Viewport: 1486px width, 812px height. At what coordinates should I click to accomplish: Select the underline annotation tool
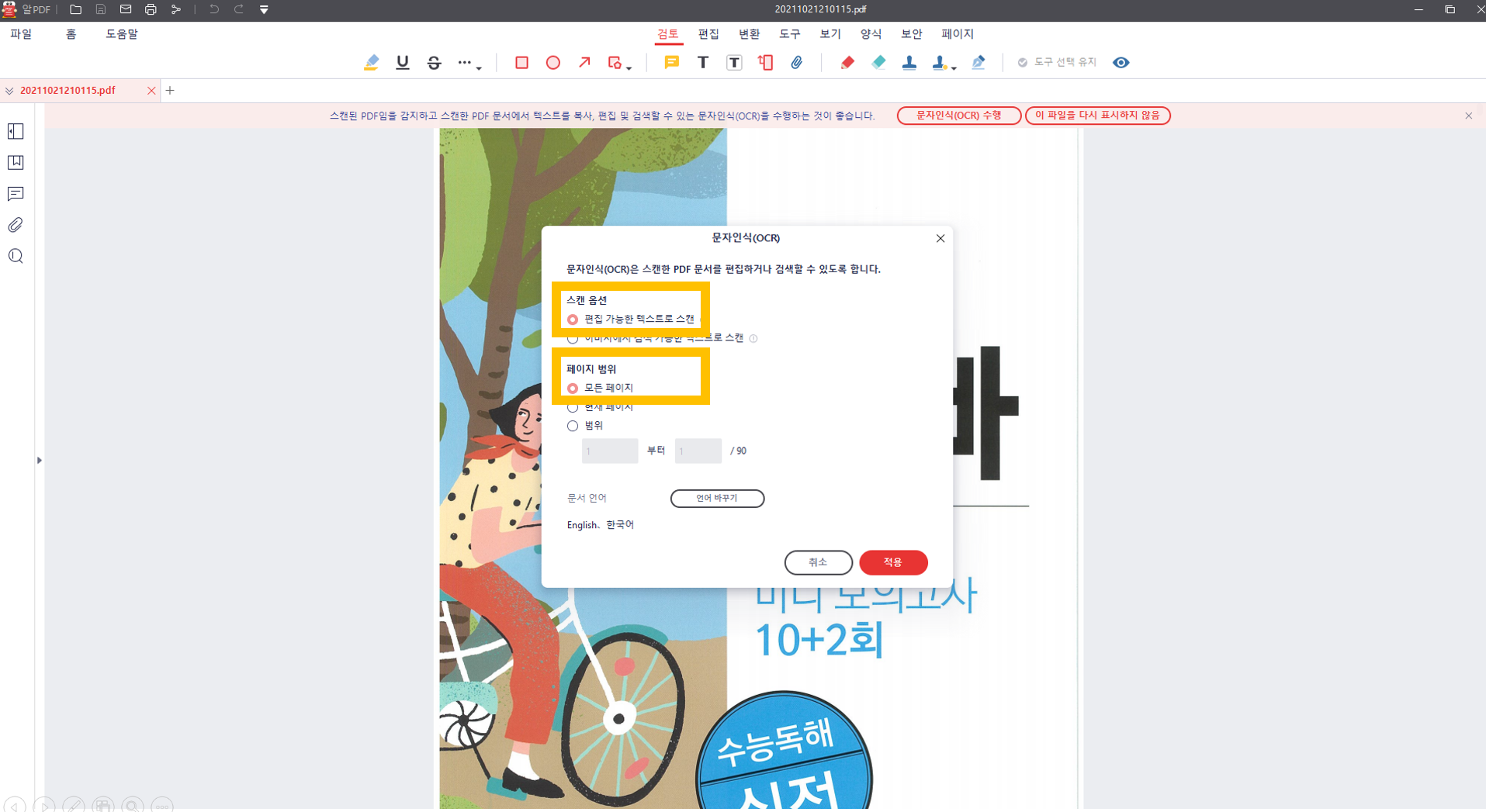tap(403, 63)
